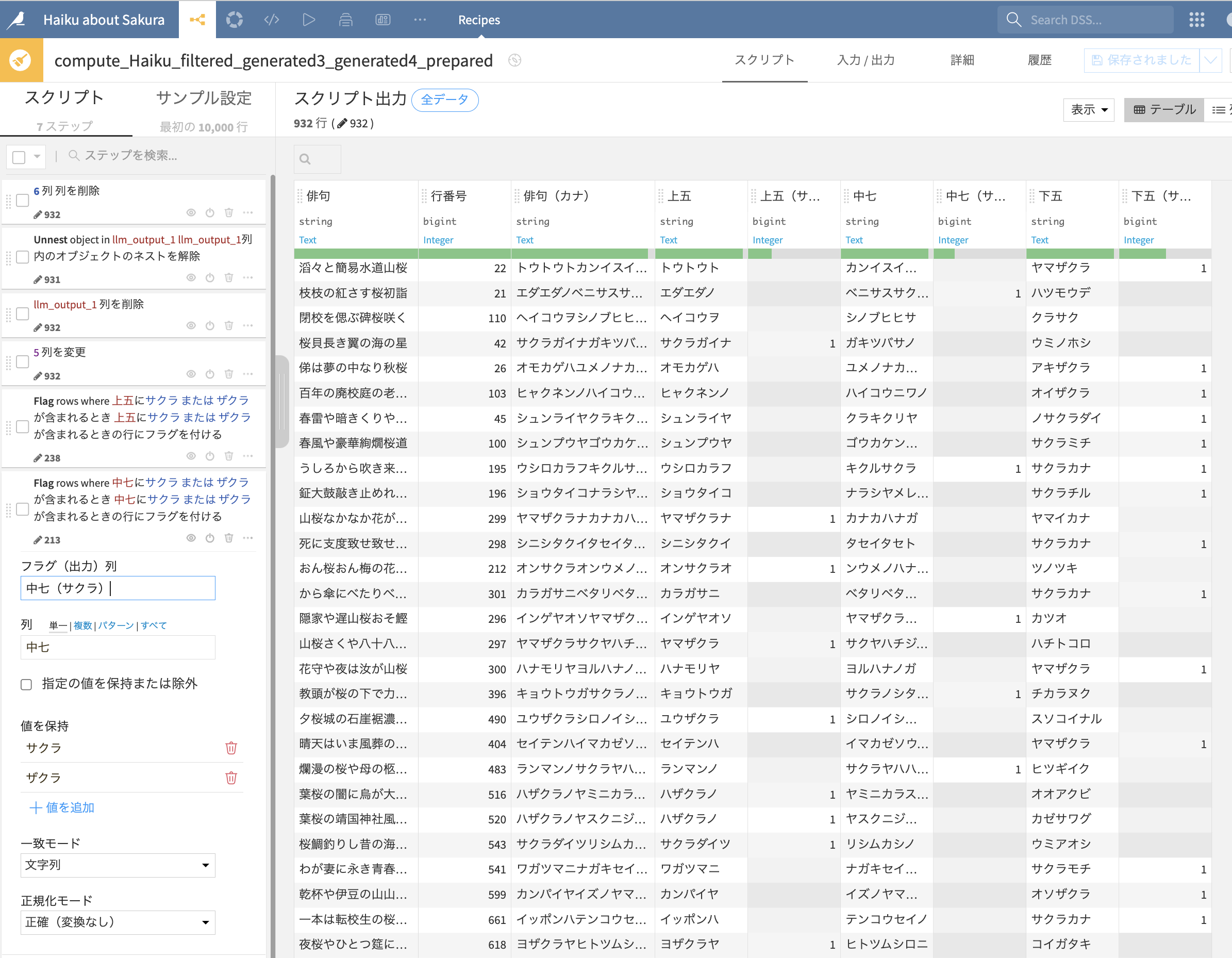This screenshot has height=958, width=1232.
Task: Select checkbox of '5 列を変更' step
Action: [23, 361]
